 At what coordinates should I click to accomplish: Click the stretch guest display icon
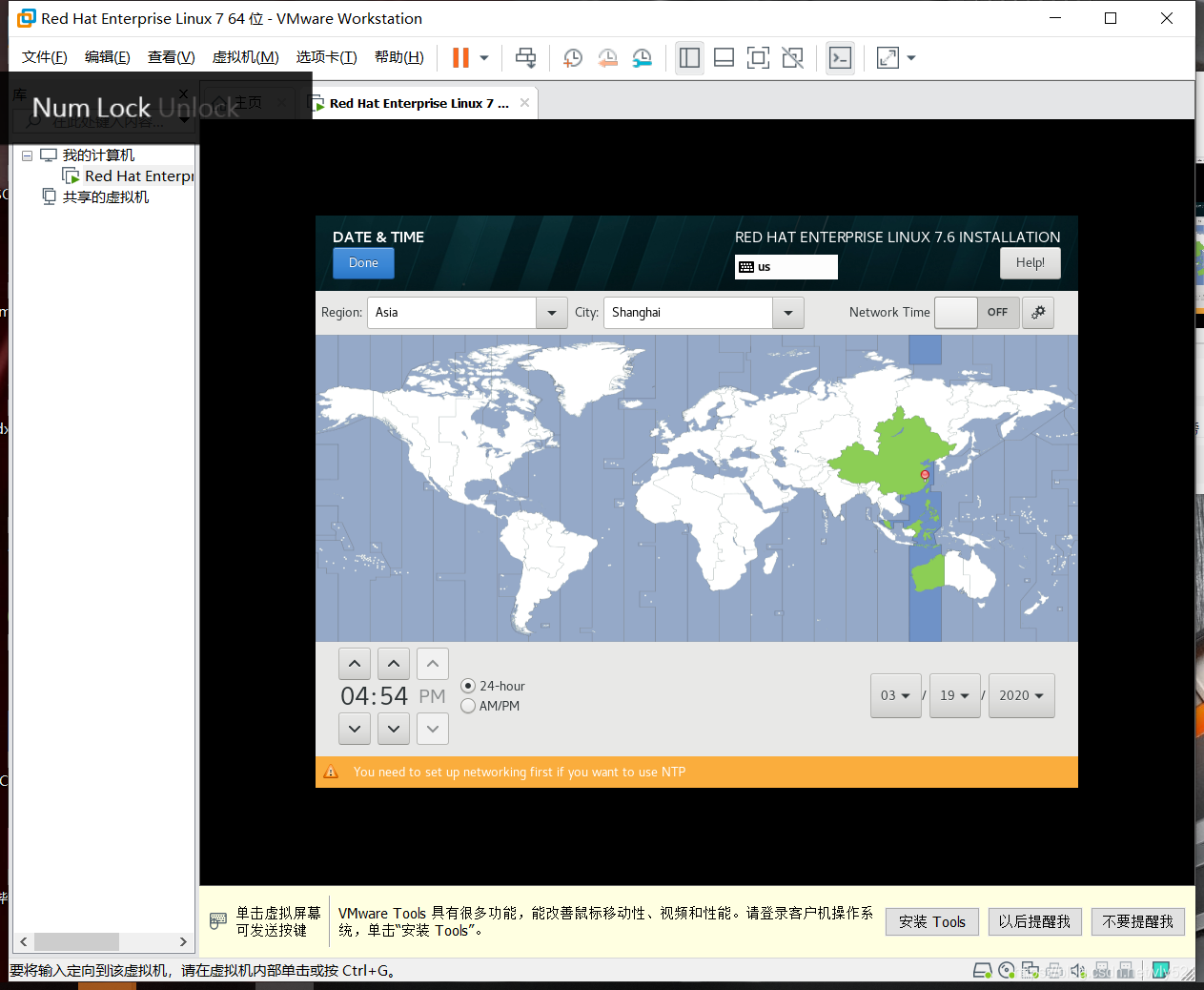point(888,58)
